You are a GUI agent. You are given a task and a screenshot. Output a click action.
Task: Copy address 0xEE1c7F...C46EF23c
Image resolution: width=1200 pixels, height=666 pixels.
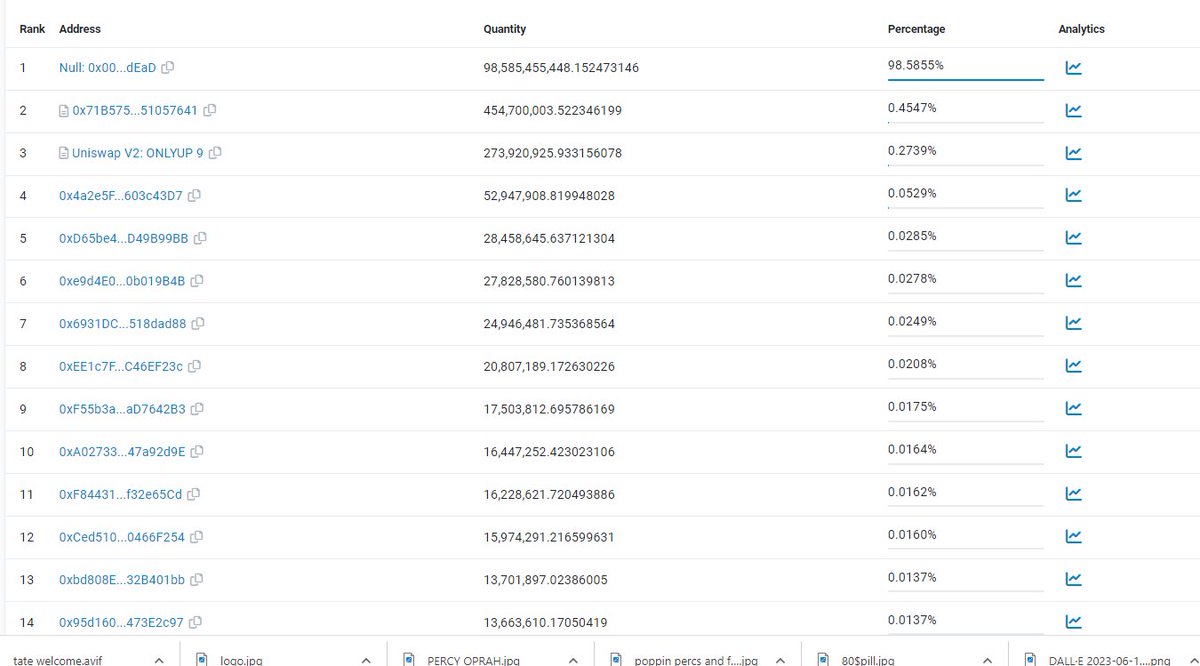click(x=194, y=366)
